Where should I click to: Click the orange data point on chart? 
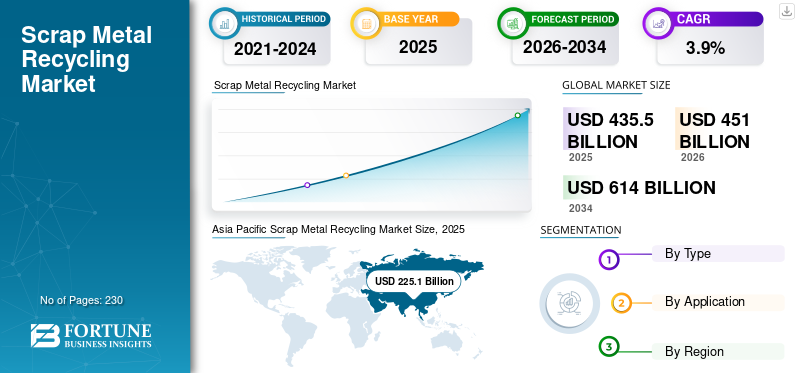pos(346,175)
